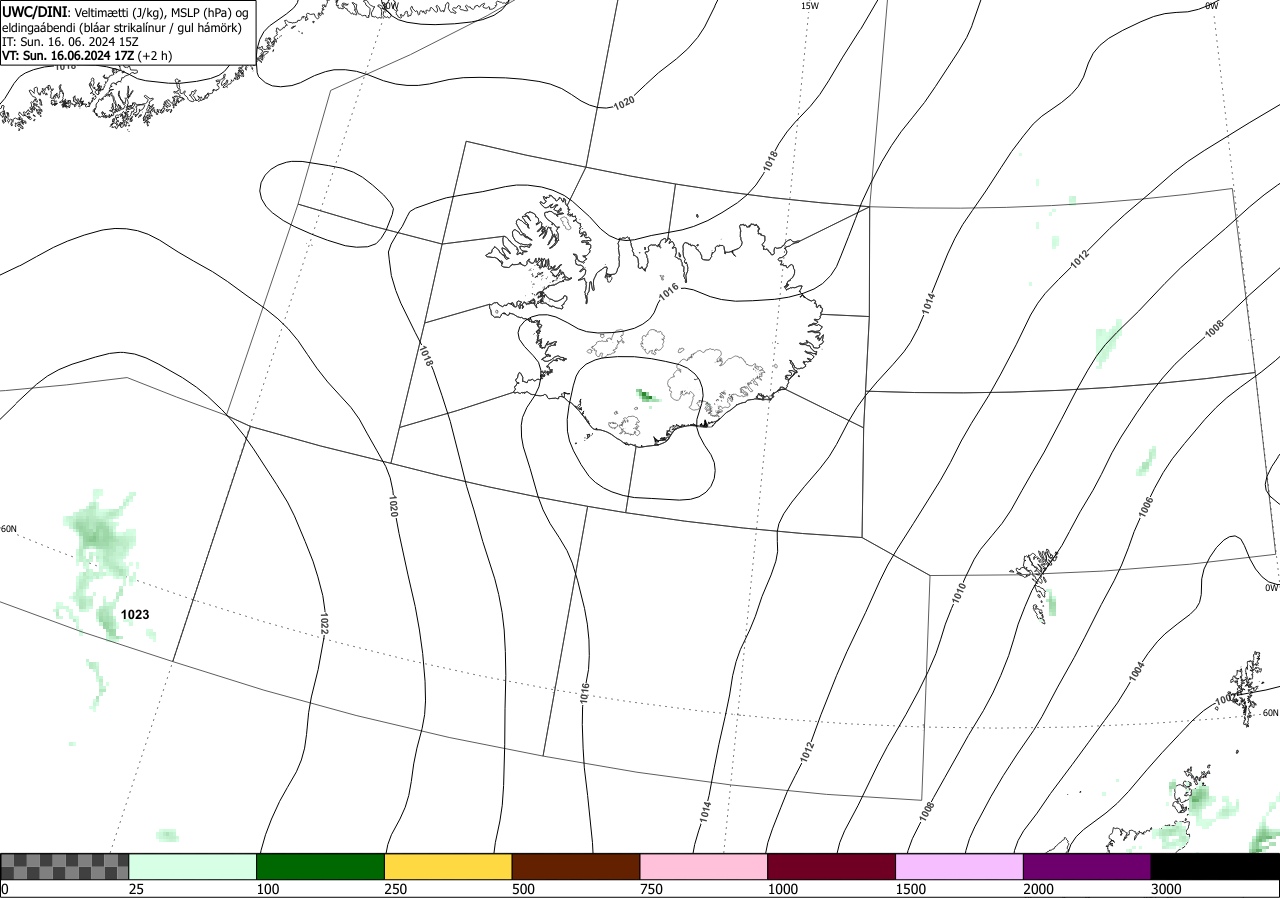This screenshot has height=898, width=1280.
Task: Click the legend value '250'
Action: tap(395, 889)
